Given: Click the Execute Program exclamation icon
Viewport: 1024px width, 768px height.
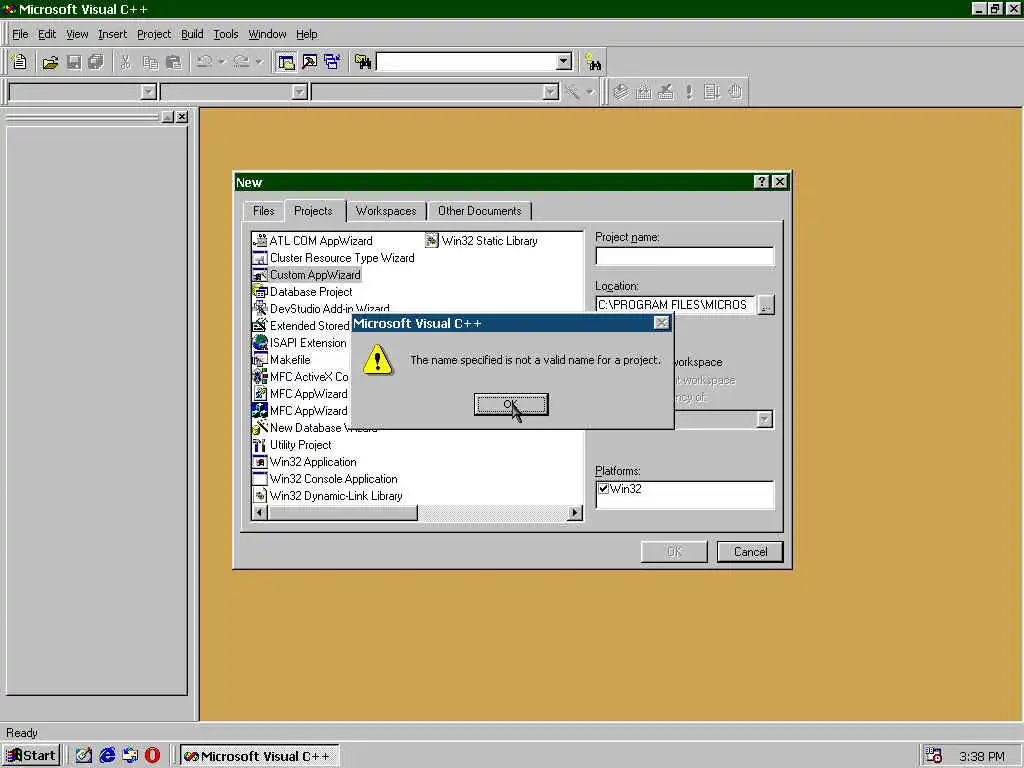Looking at the screenshot, I should click(689, 92).
